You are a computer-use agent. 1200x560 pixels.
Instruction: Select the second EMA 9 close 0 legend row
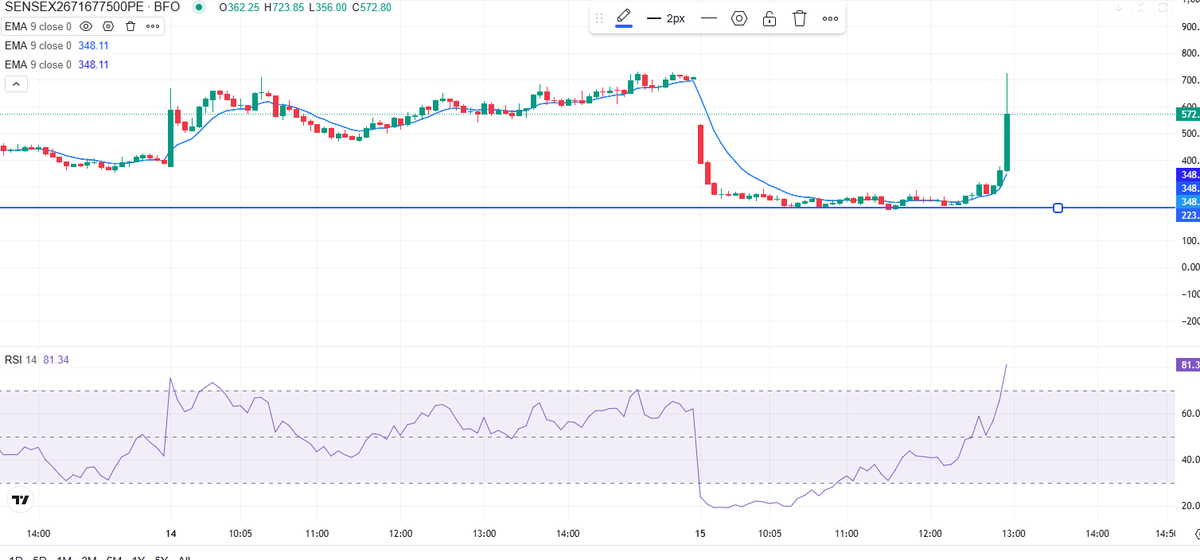[57, 45]
